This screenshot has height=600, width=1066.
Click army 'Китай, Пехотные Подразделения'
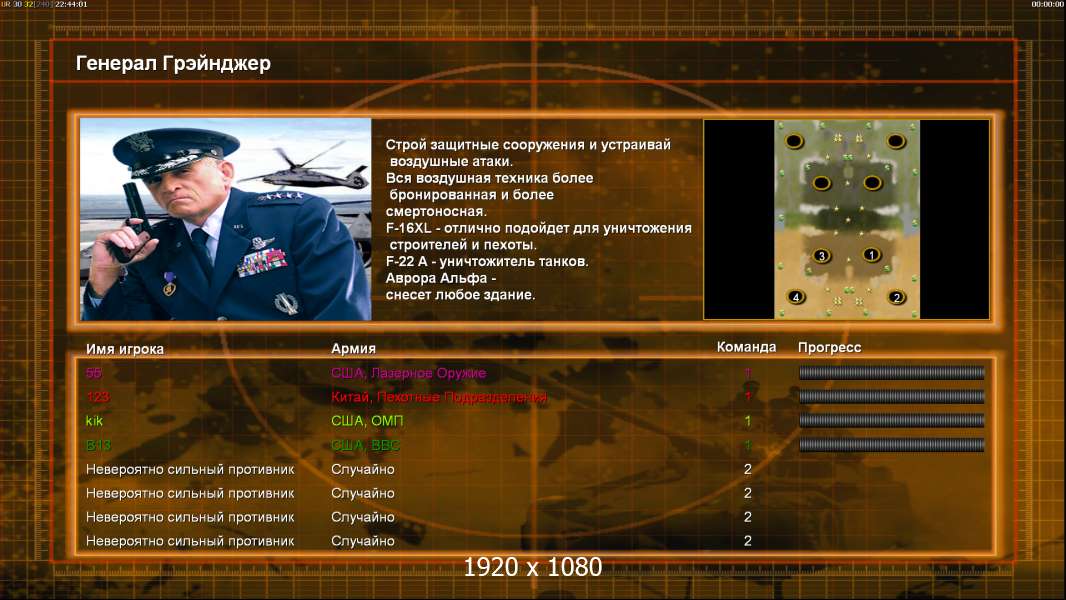pos(439,396)
